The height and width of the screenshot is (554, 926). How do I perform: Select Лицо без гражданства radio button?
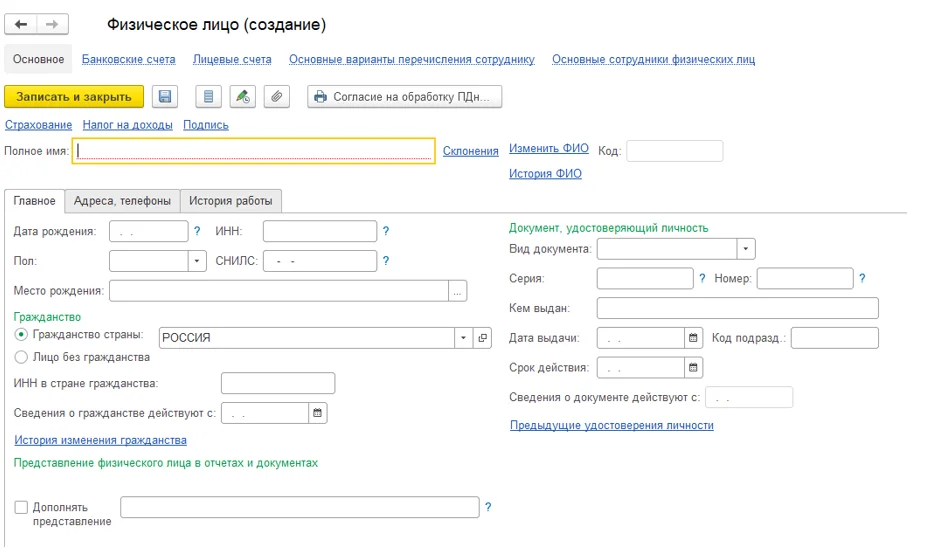click(x=21, y=357)
